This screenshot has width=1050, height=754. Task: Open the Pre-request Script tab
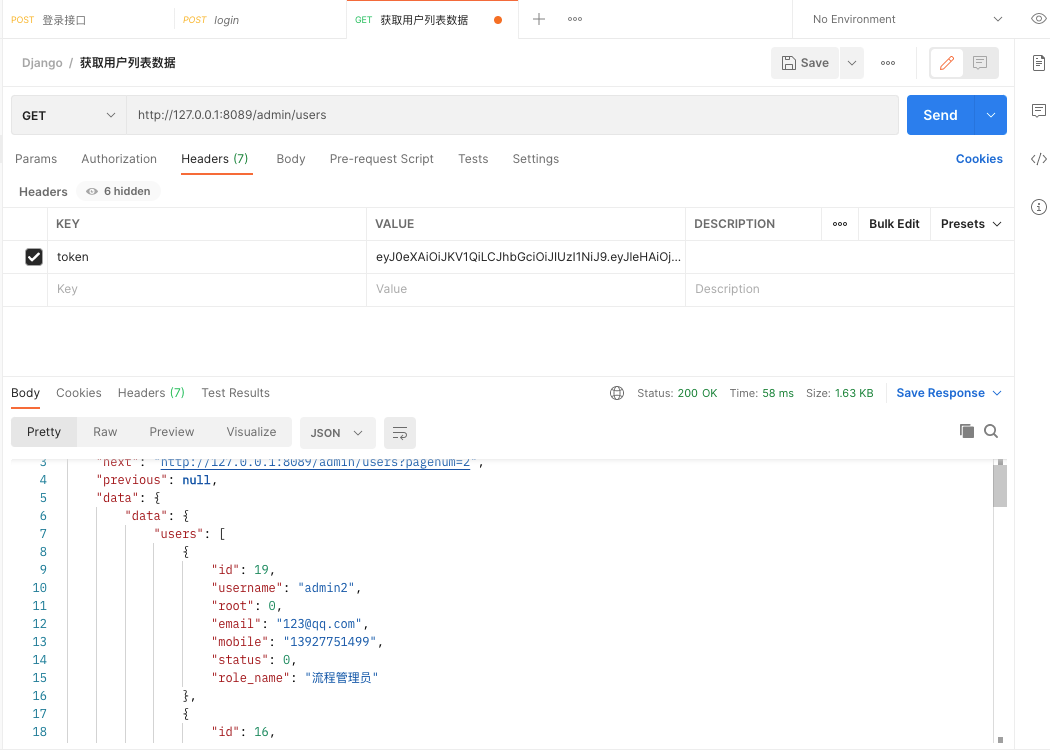coord(382,159)
